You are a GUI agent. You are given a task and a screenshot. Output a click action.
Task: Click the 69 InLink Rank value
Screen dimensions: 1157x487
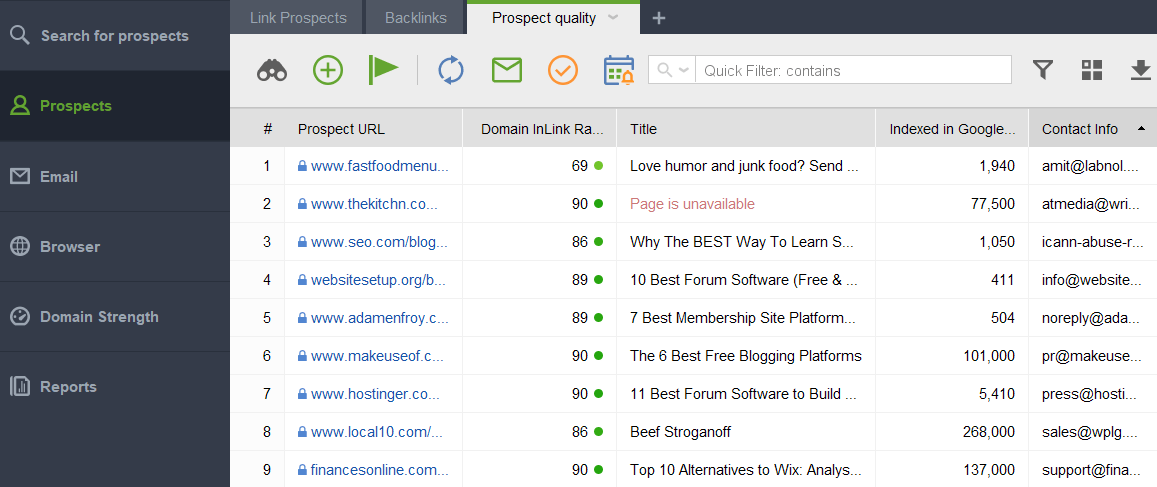coord(579,166)
